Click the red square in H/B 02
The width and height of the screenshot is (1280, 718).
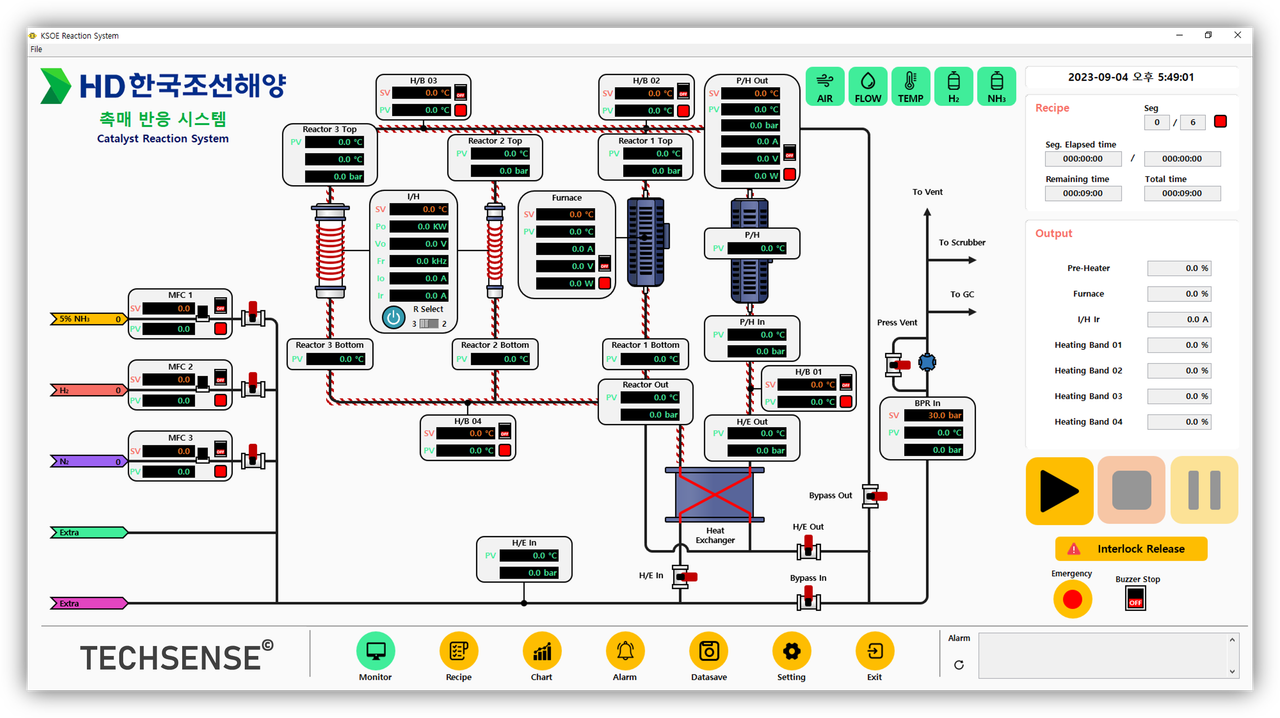pos(684,110)
